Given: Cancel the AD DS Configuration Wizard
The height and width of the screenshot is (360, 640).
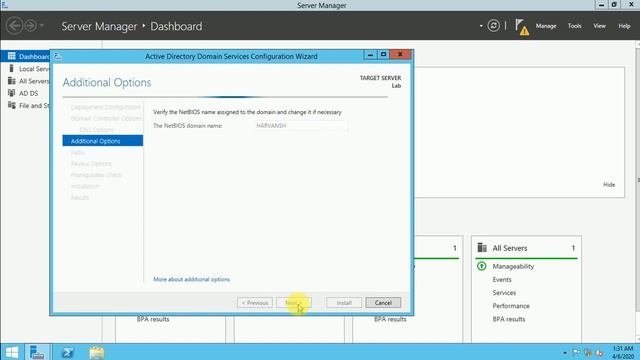Looking at the screenshot, I should (383, 303).
